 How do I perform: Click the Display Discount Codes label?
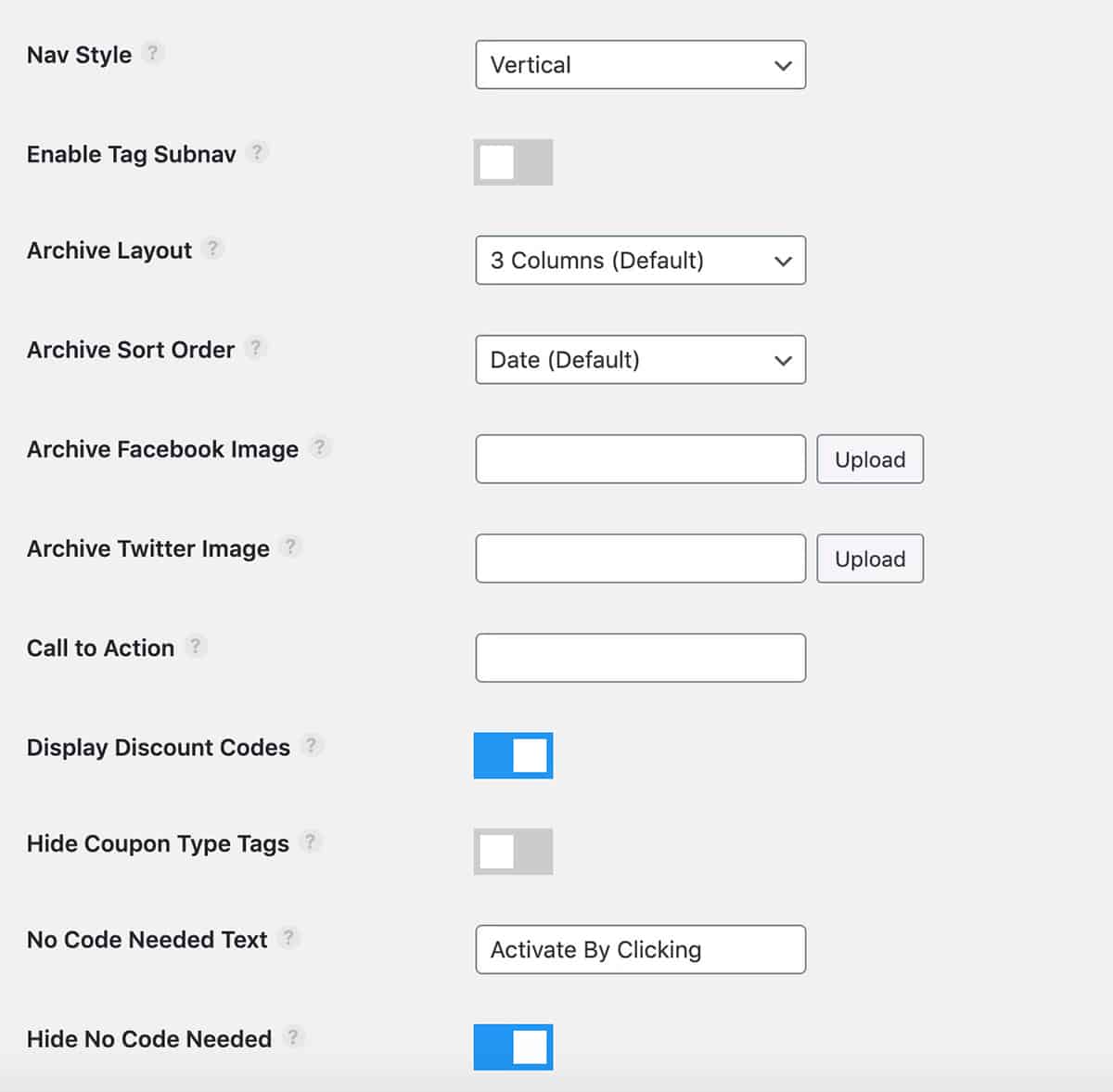click(159, 748)
